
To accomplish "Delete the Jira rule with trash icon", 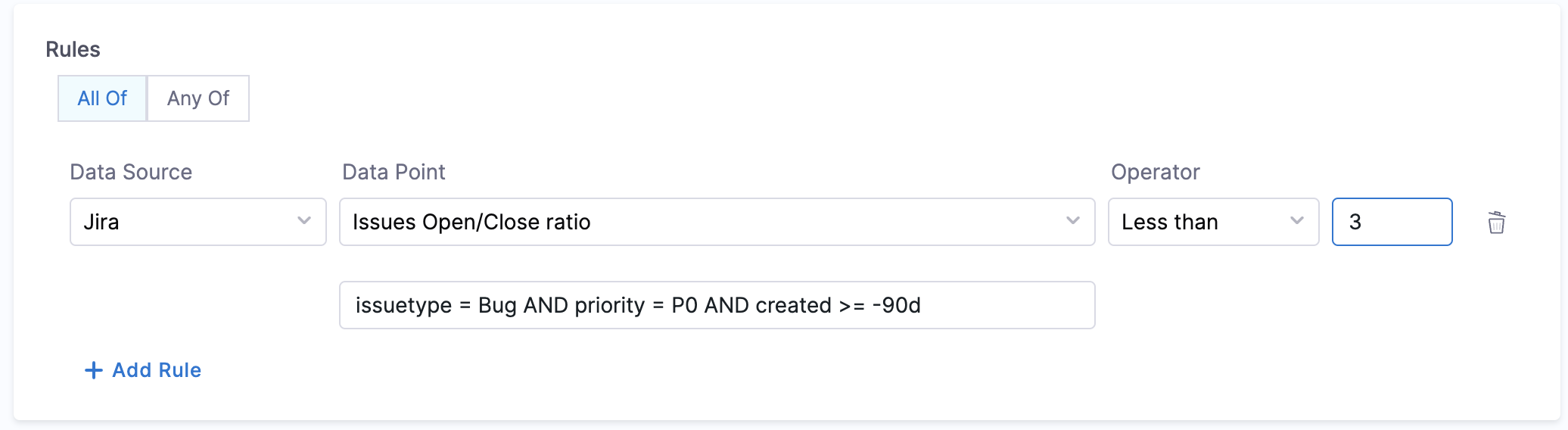I will click(1496, 223).
